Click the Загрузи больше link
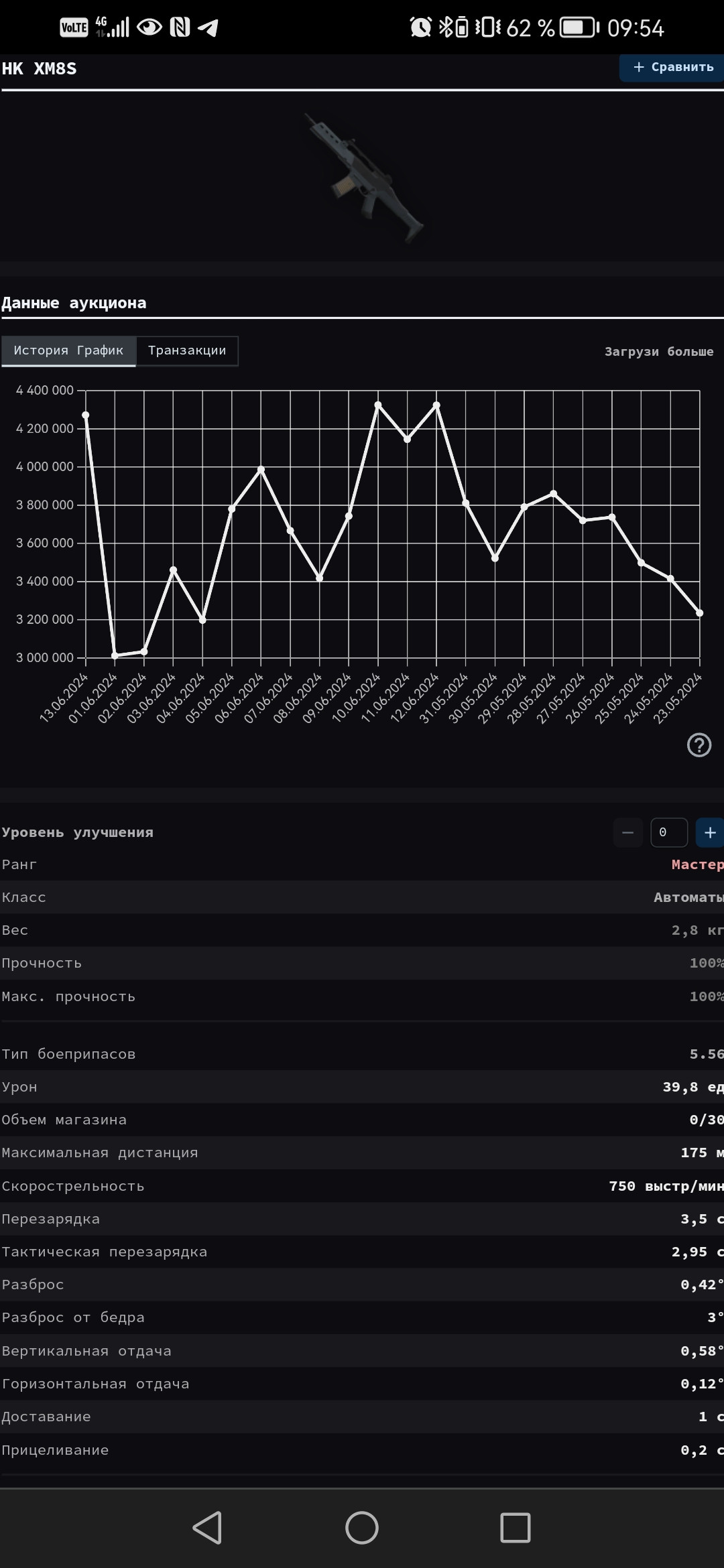The width and height of the screenshot is (724, 1568). click(659, 352)
